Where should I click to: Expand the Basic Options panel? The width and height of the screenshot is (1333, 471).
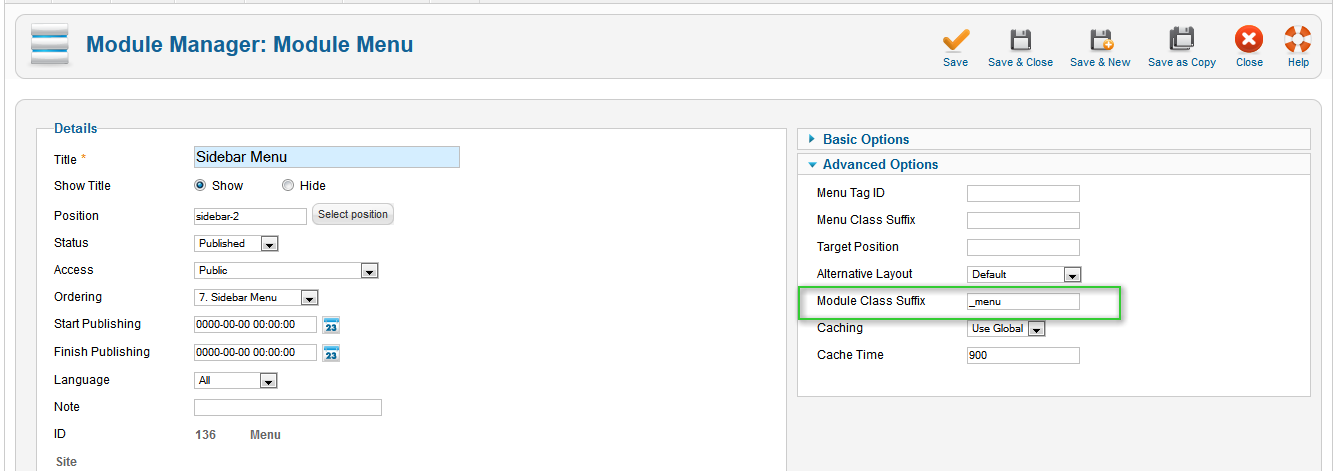click(x=866, y=139)
